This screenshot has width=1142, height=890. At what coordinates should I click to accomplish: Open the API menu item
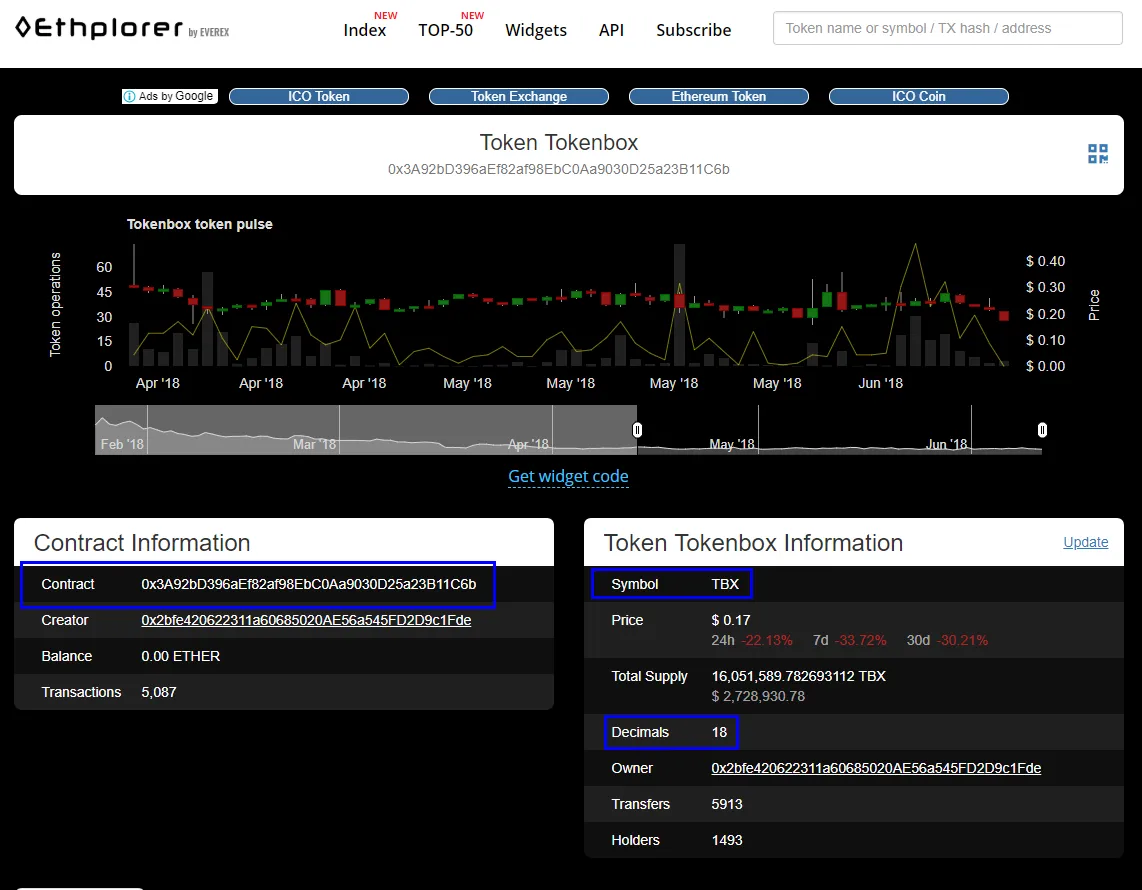(x=611, y=30)
